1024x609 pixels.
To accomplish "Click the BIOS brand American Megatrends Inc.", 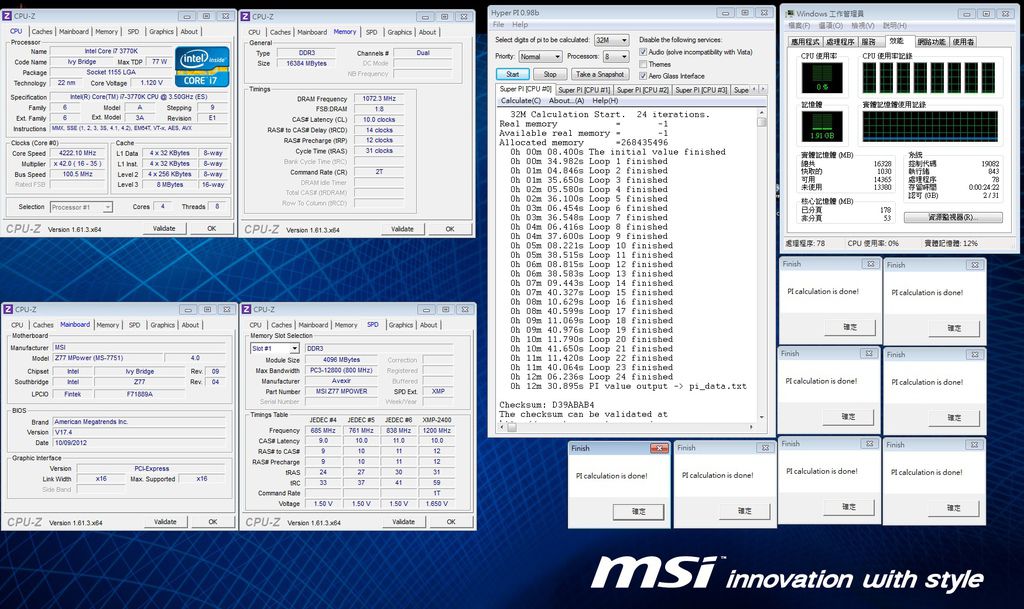I will coord(139,422).
